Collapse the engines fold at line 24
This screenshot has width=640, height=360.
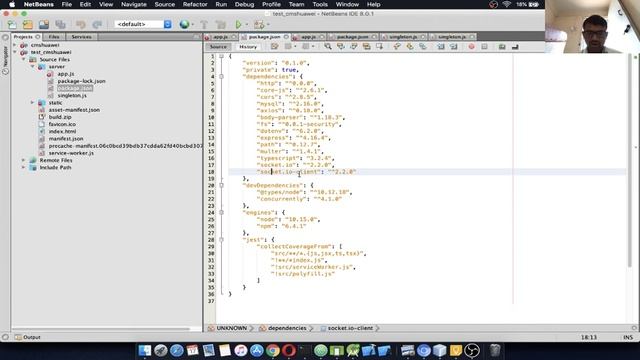[x=222, y=213]
